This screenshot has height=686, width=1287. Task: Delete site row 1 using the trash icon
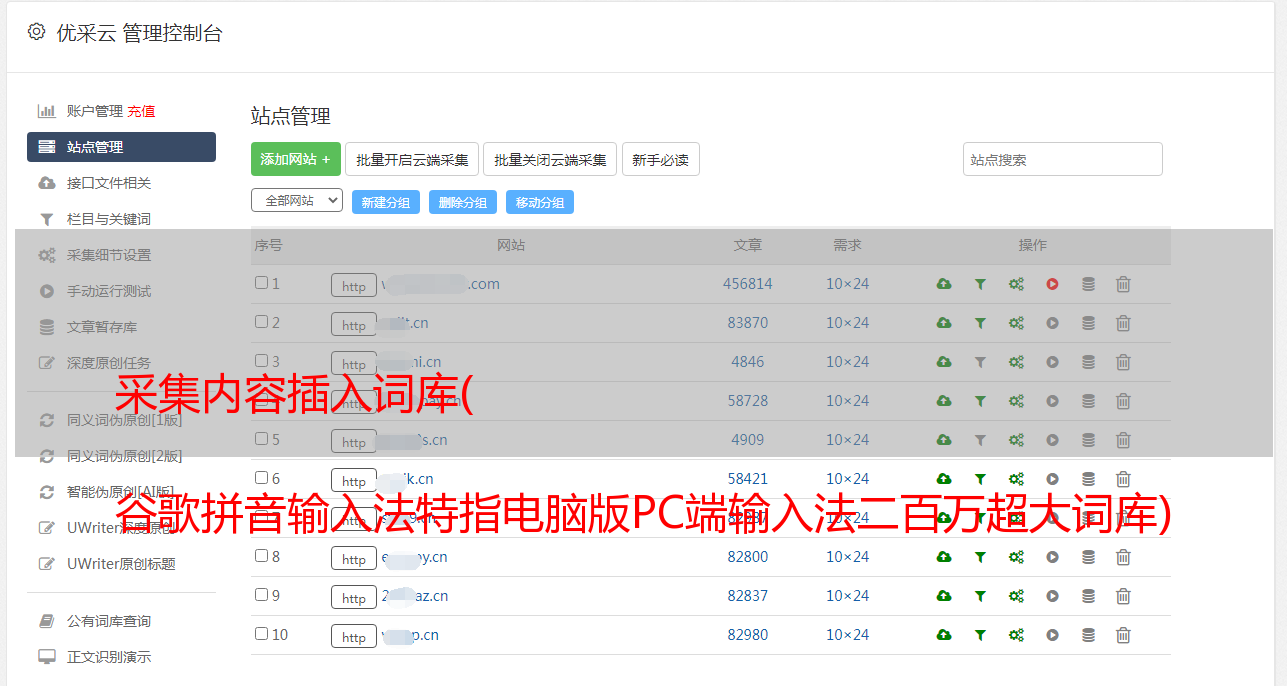1123,284
